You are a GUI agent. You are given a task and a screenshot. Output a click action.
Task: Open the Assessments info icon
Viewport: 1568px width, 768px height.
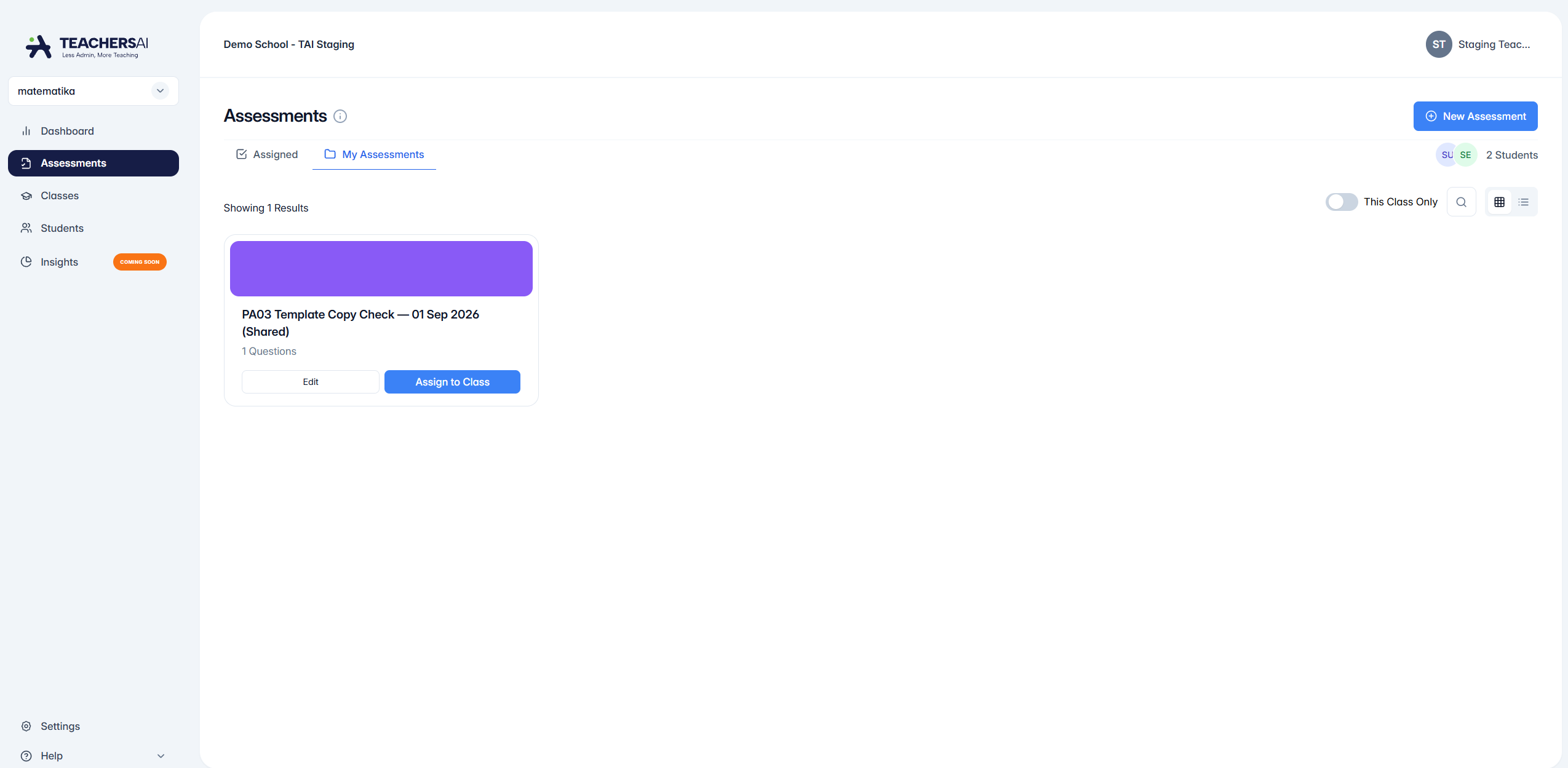340,116
